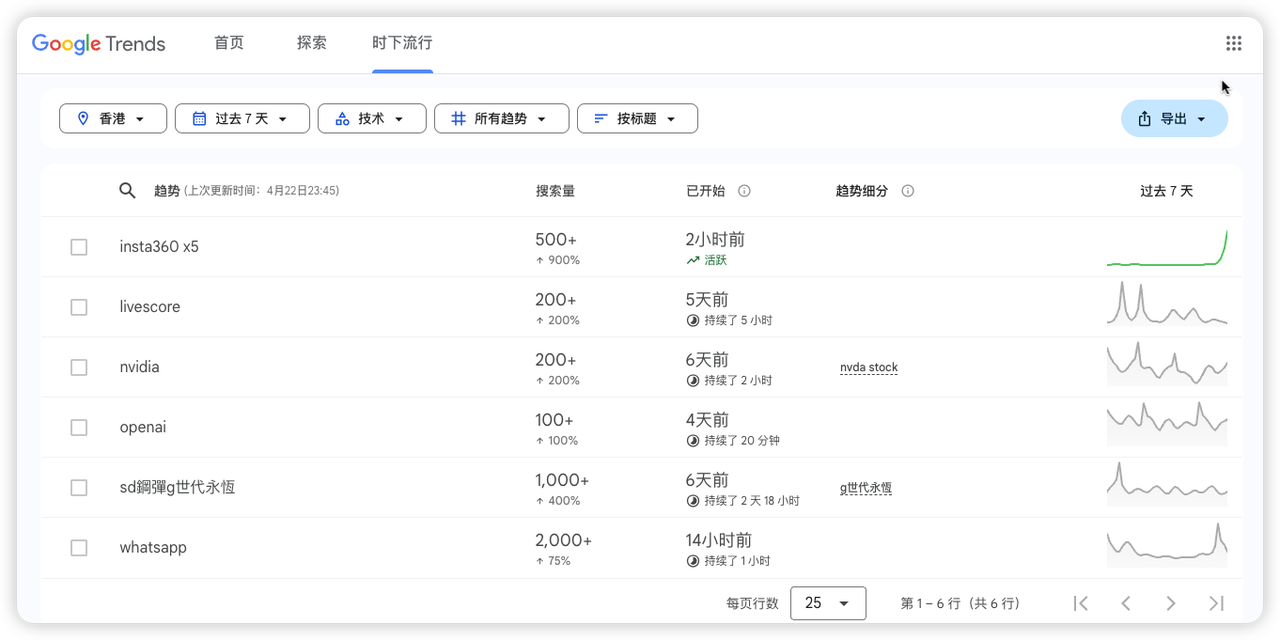The height and width of the screenshot is (640, 1280).
Task: Click the insta360 x5 sparkline chart
Action: pos(1167,247)
